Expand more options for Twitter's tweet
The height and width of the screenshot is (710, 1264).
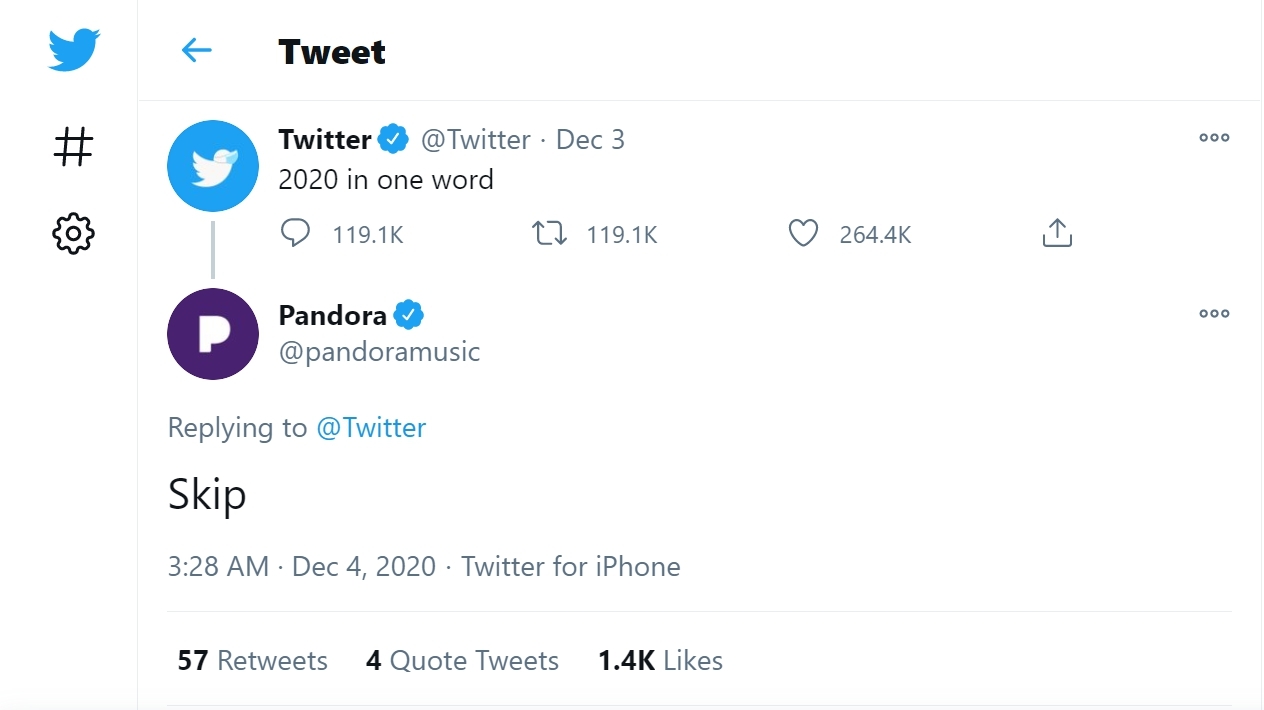1214,138
